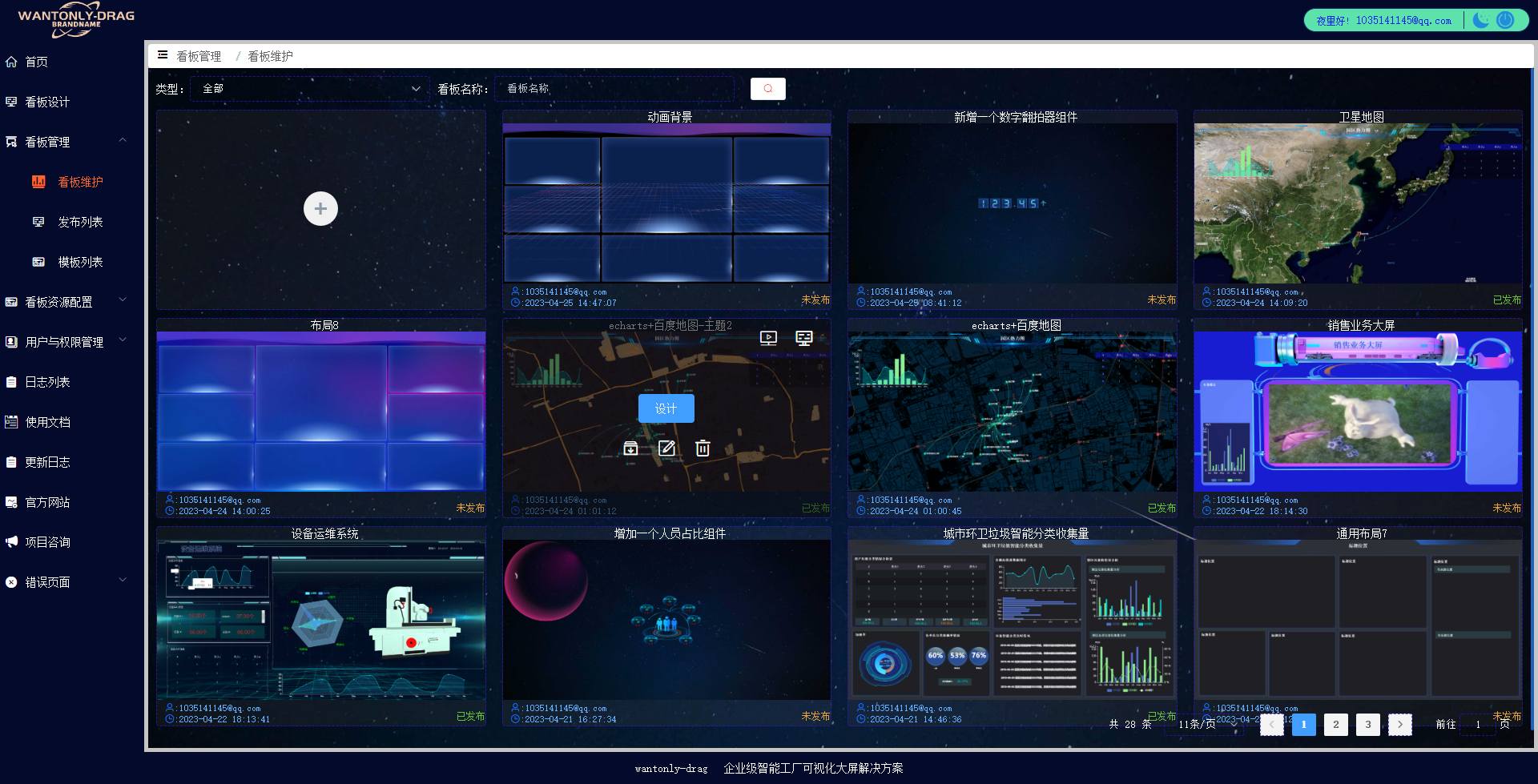This screenshot has height=784, width=1538.
Task: Open the 城市环卫垃圾智能分类收集量 board thumbnail
Action: 1013,620
